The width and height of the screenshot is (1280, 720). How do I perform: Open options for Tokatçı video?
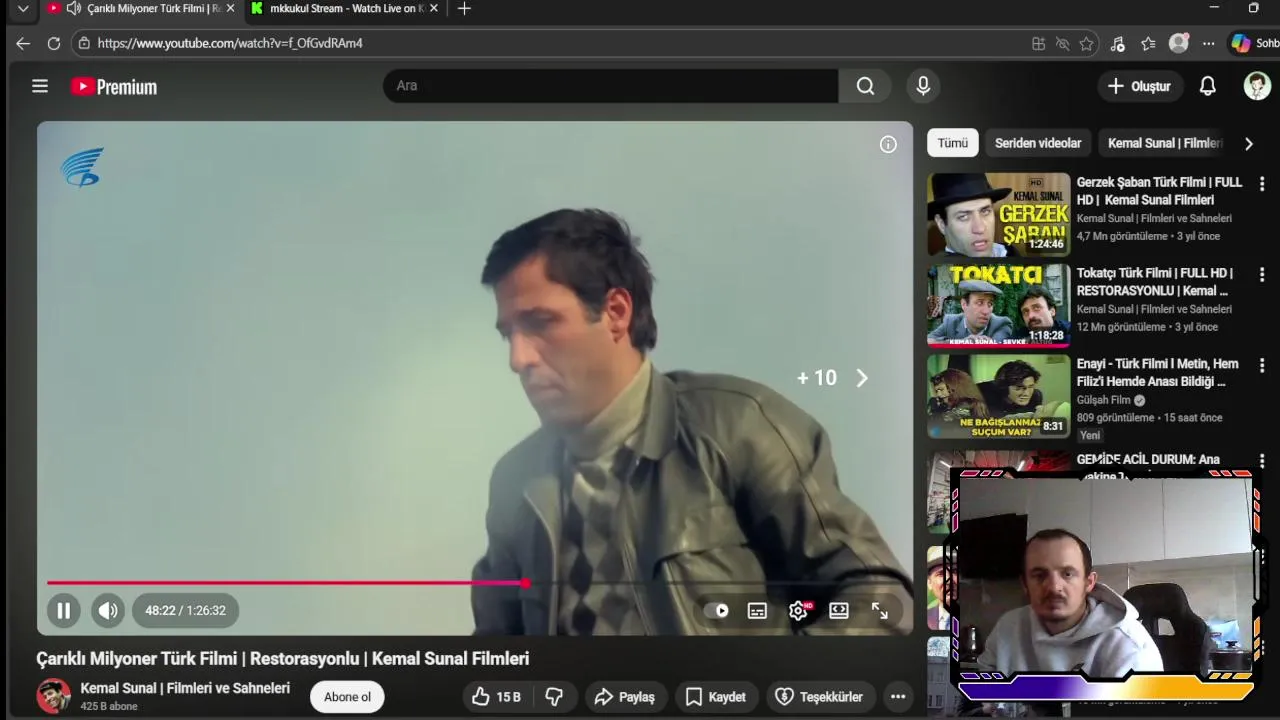(1262, 274)
